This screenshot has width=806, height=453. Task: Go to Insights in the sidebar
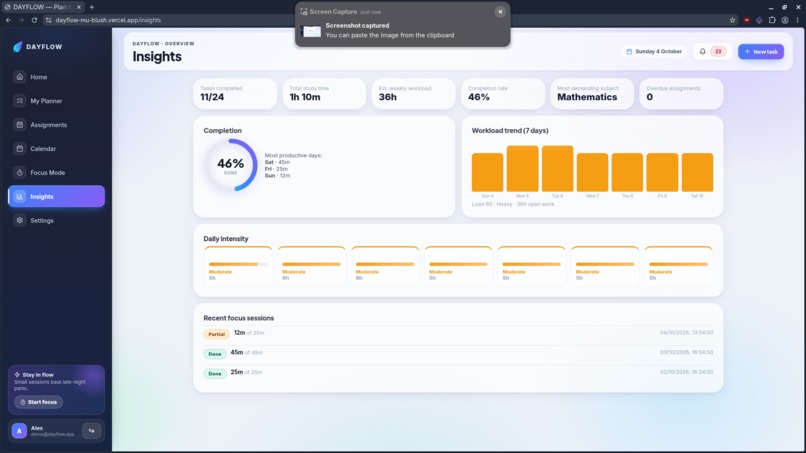(x=57, y=196)
